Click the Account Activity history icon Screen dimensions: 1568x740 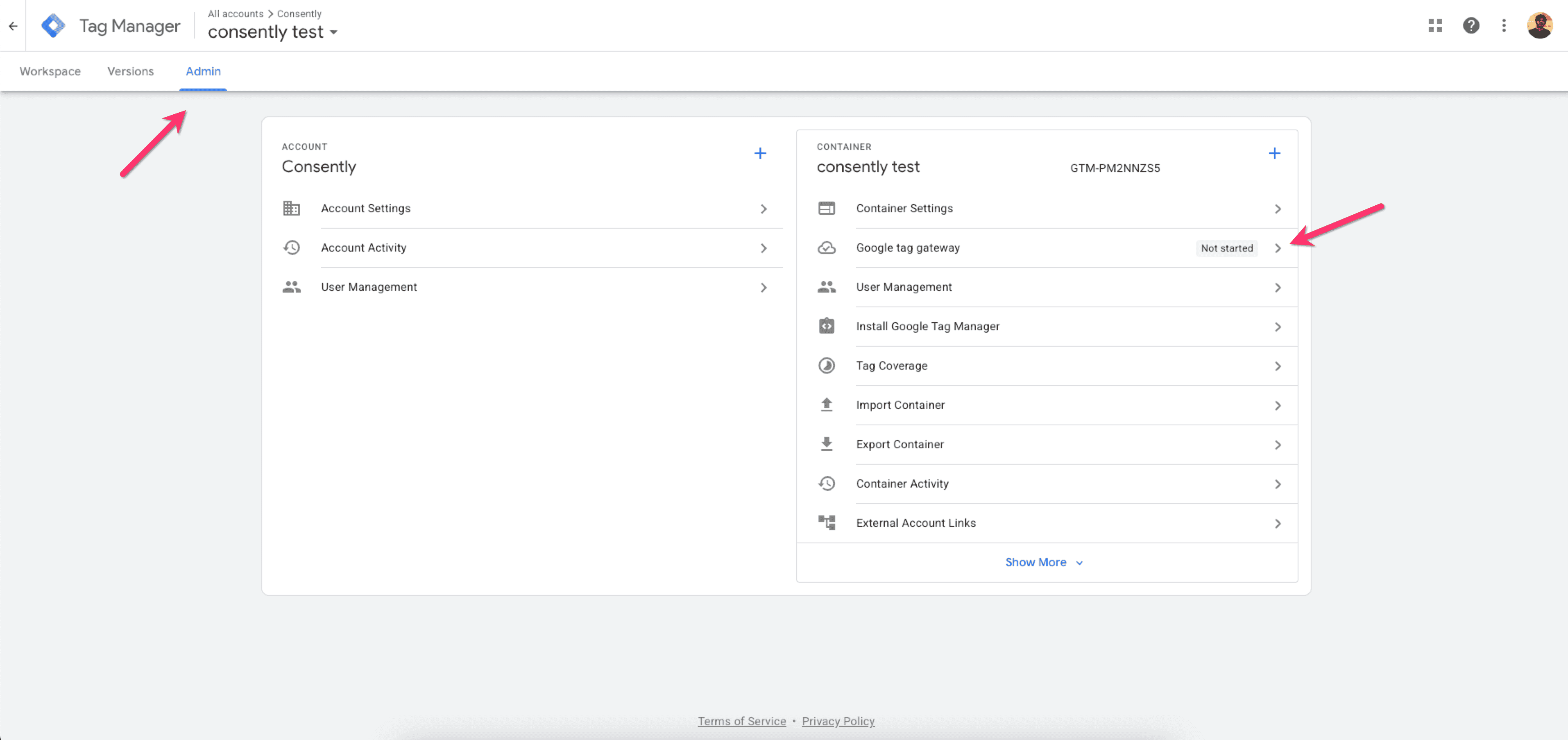coord(292,248)
